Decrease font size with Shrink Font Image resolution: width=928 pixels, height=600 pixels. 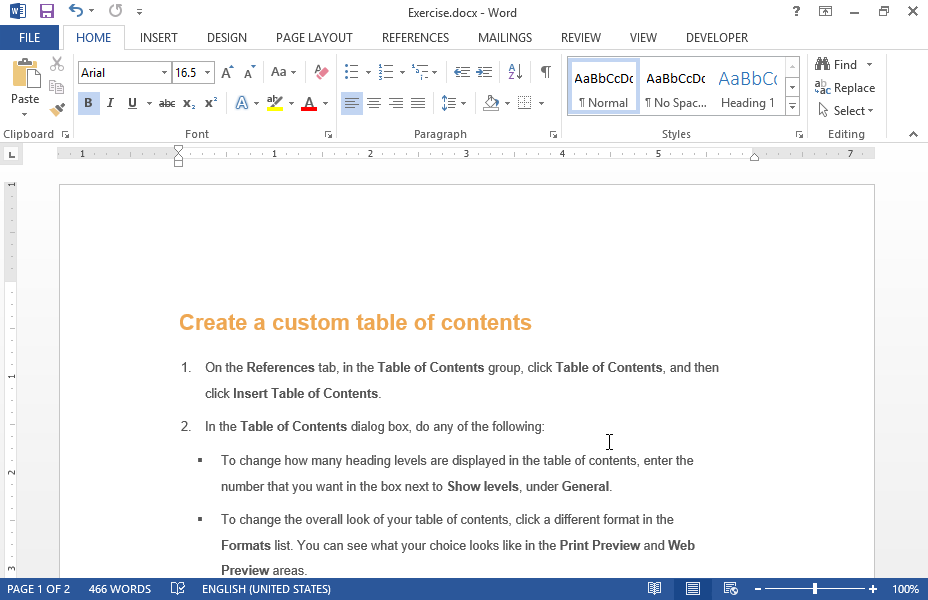(250, 72)
